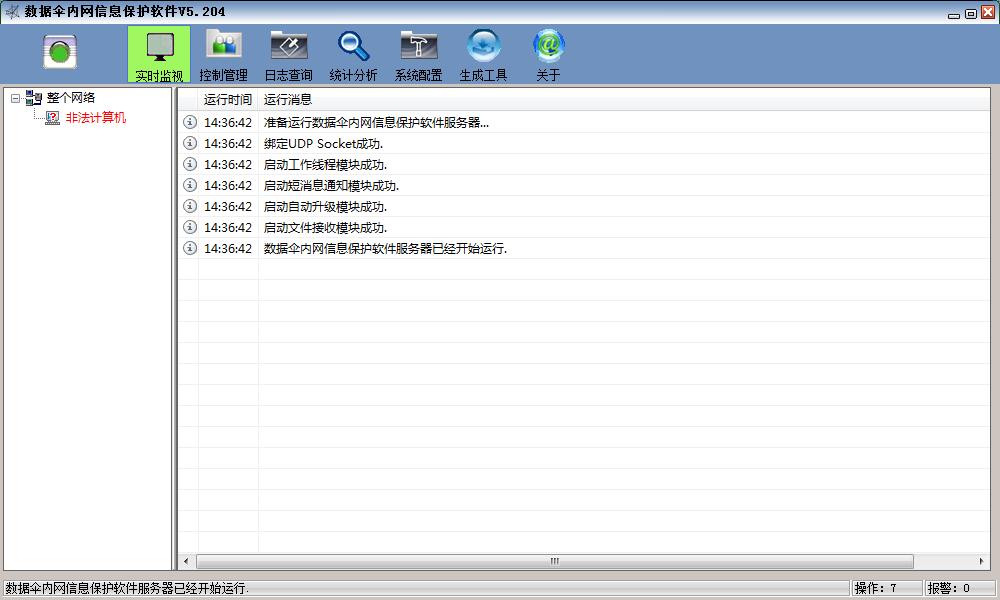Image resolution: width=1000 pixels, height=600 pixels.
Task: Click horizontal scrollbar right arrow
Action: (x=982, y=561)
